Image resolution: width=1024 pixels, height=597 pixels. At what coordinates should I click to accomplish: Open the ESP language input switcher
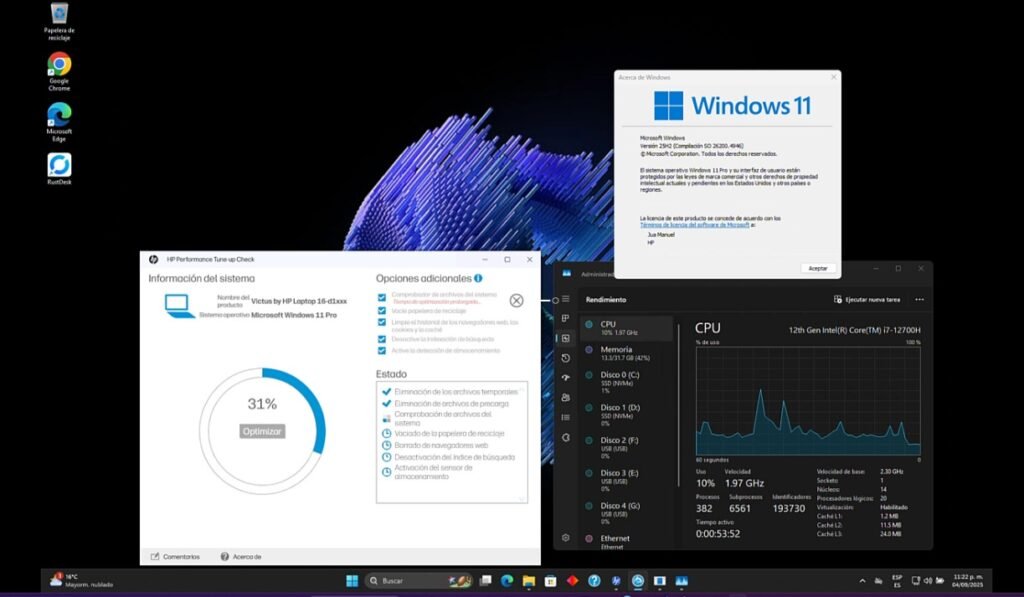(x=897, y=581)
